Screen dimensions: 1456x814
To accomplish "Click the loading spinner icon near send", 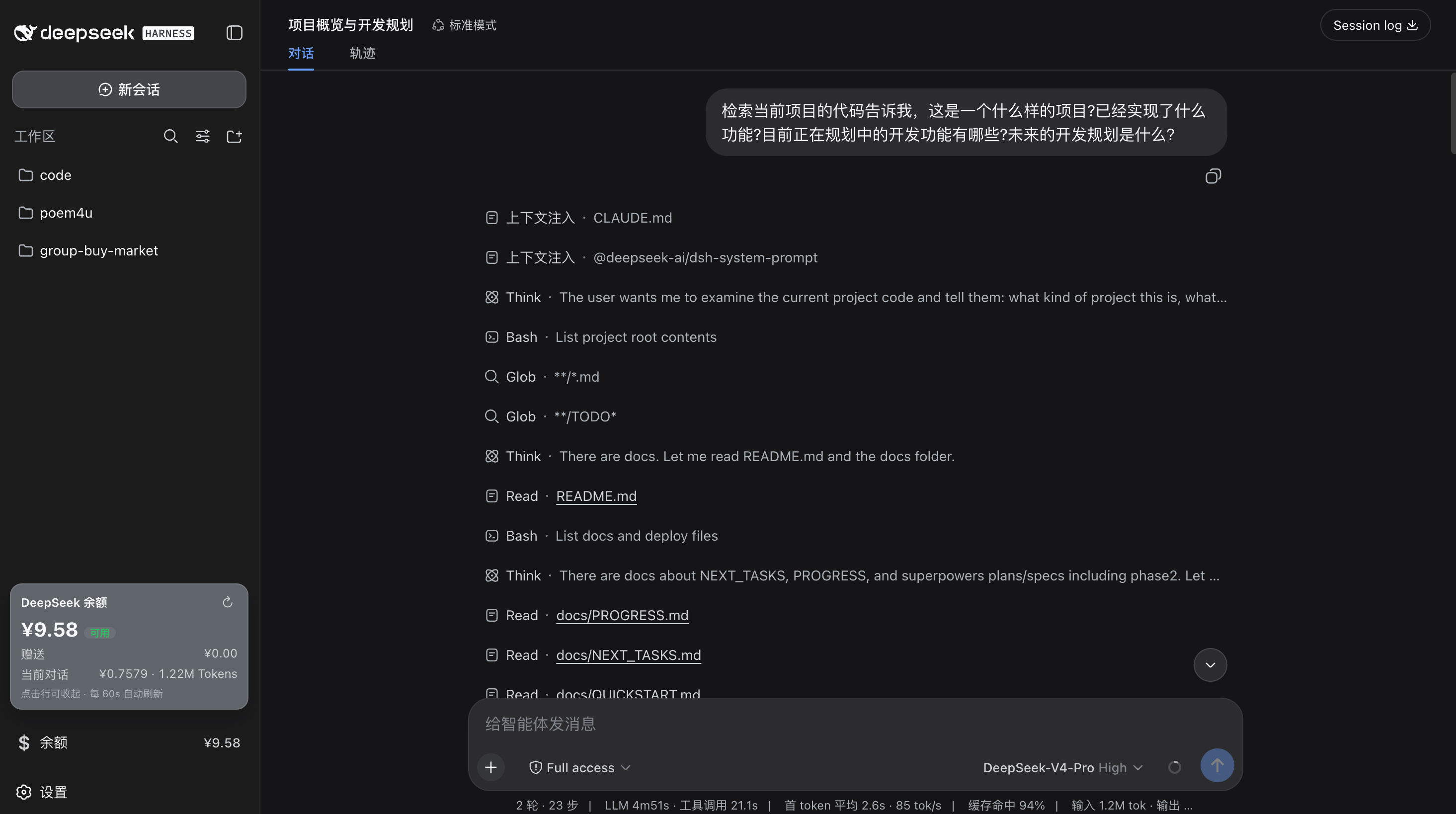I will pos(1175,767).
